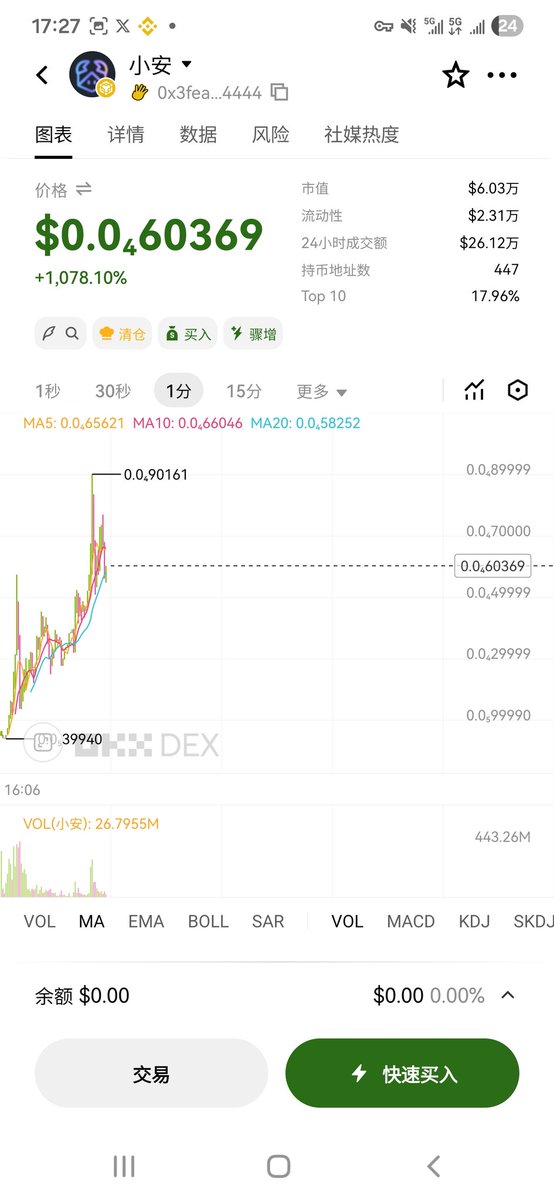Viewport: 554px width, 1200px height.
Task: Tap the 交易 trade button
Action: click(151, 1074)
